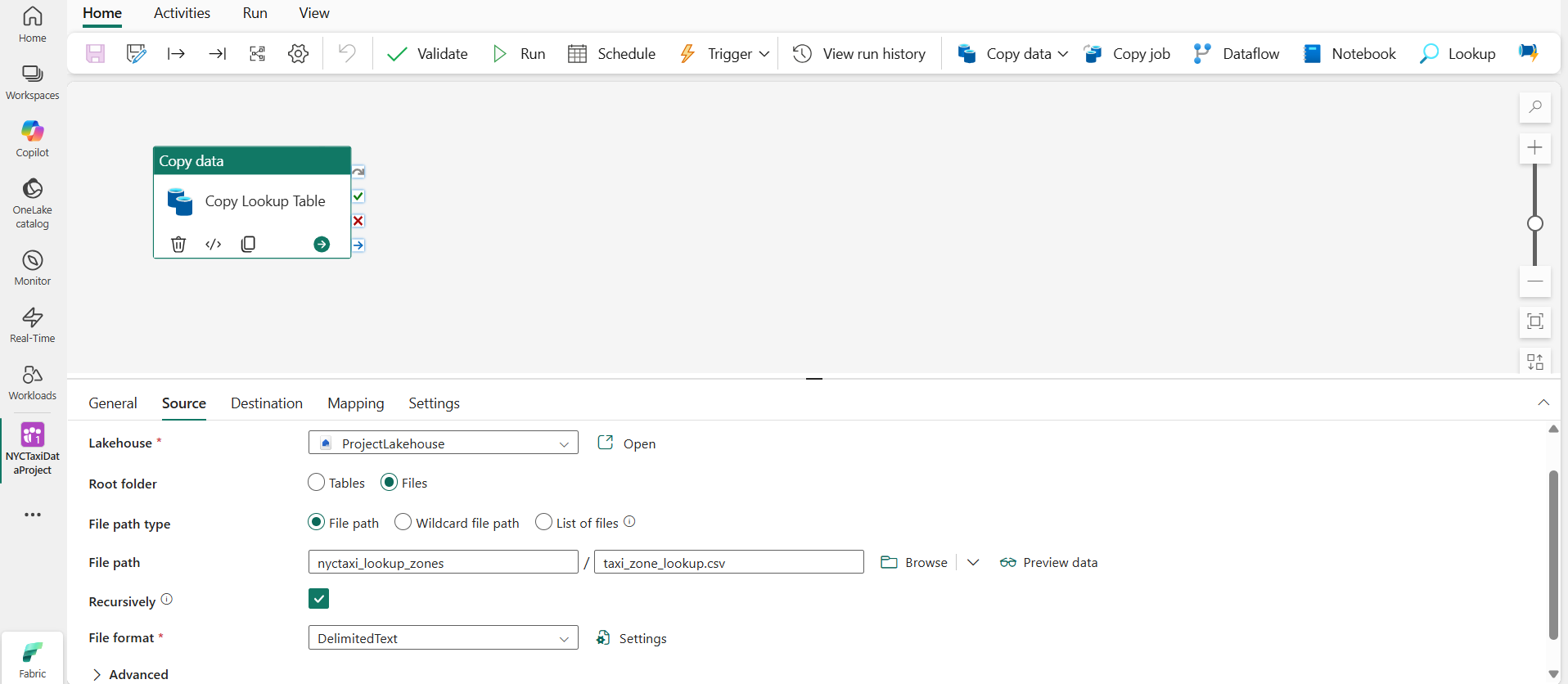This screenshot has width=1568, height=684.
Task: Clone the Copy Lookup Table activity
Action: (249, 244)
